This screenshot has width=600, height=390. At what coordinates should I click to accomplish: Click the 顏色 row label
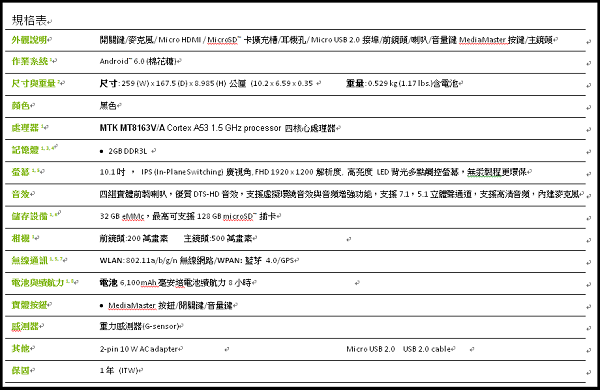click(21, 105)
